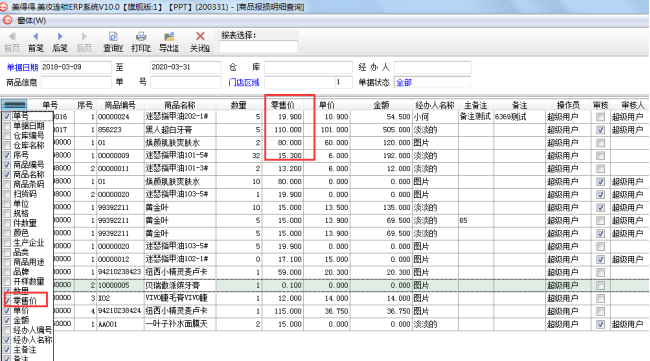Toggle 审核 checkbox in AA001 row
The image size is (650, 361).
tap(600, 324)
